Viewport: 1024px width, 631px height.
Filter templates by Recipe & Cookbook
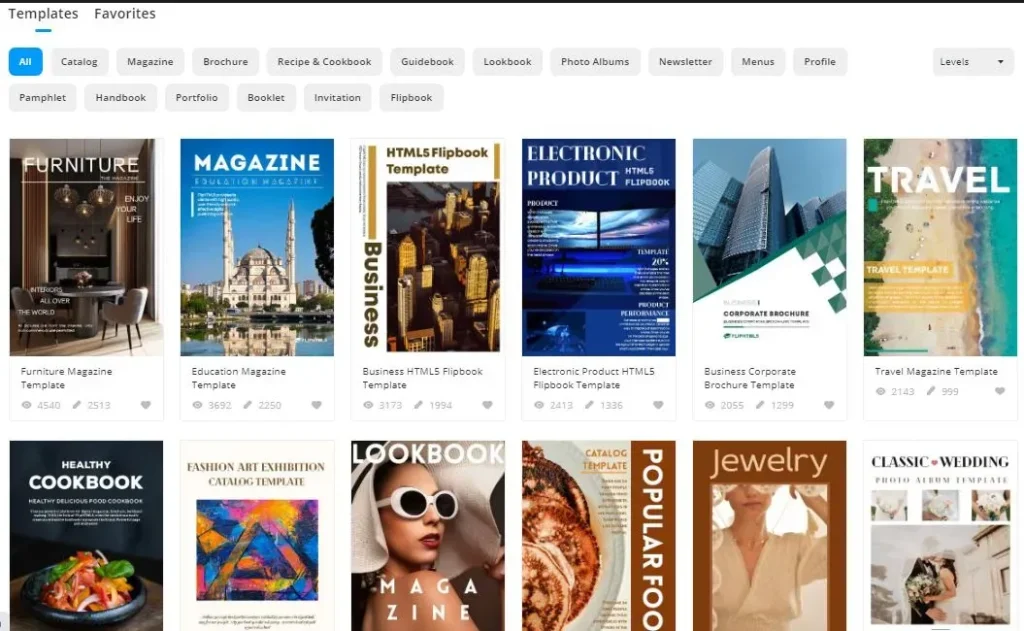pyautogui.click(x=324, y=62)
